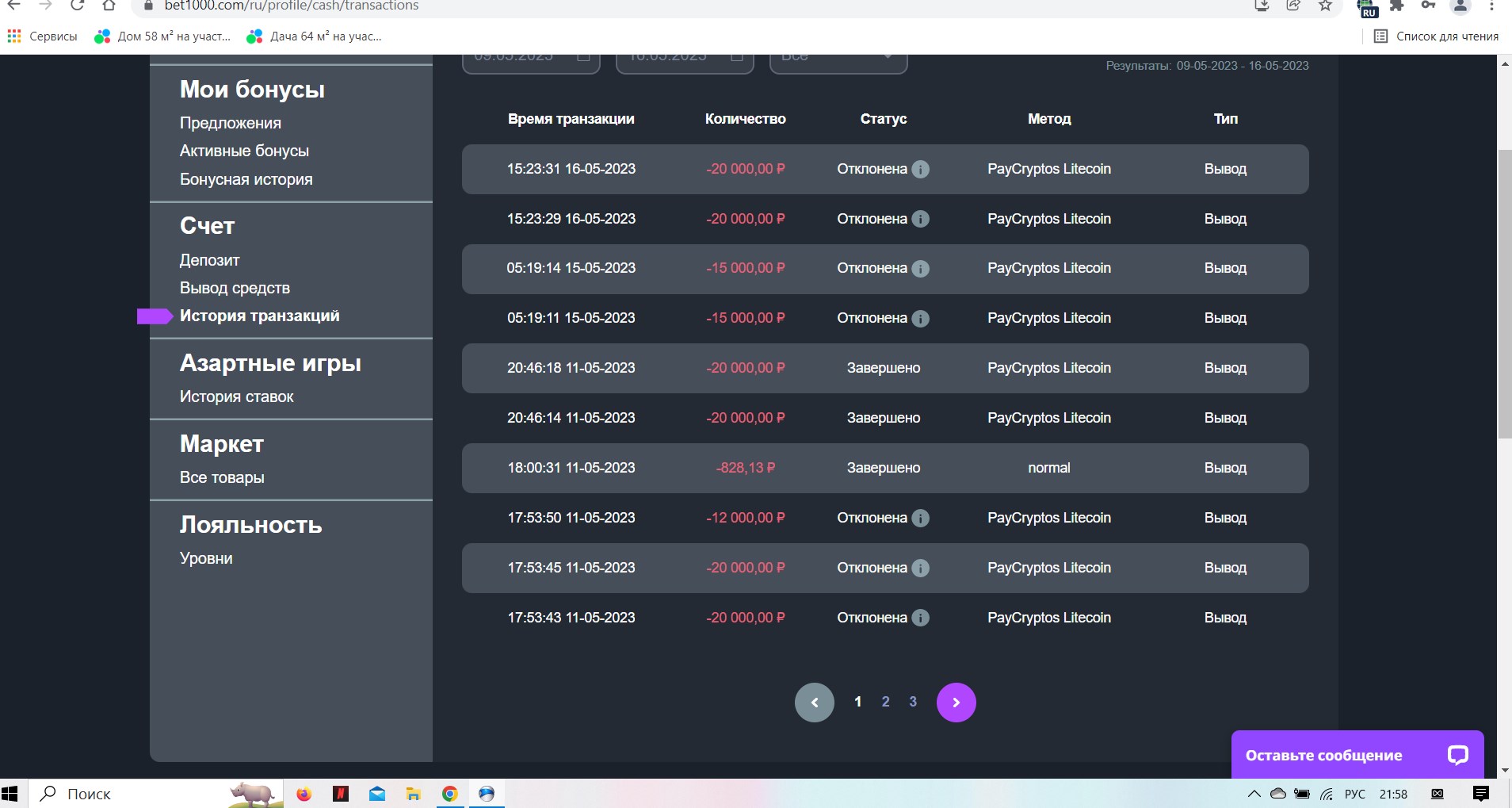The height and width of the screenshot is (808, 1512).
Task: Go to previous page with gray arrow
Action: pos(814,703)
